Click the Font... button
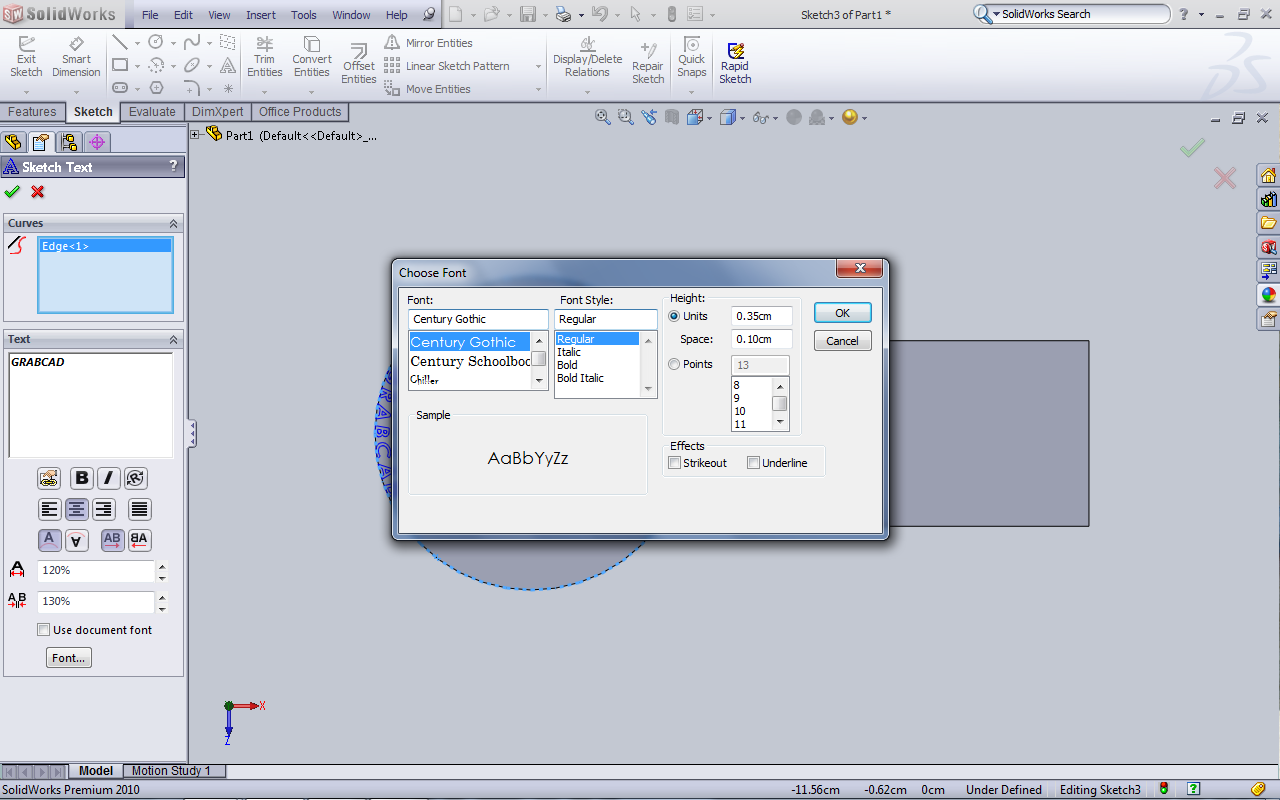This screenshot has height=800, width=1280. 69,658
